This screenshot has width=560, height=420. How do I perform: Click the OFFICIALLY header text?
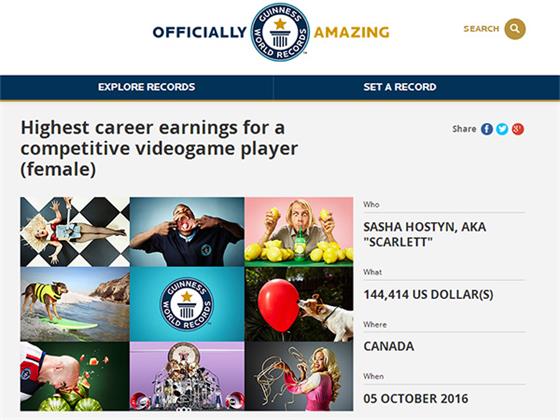click(x=200, y=32)
